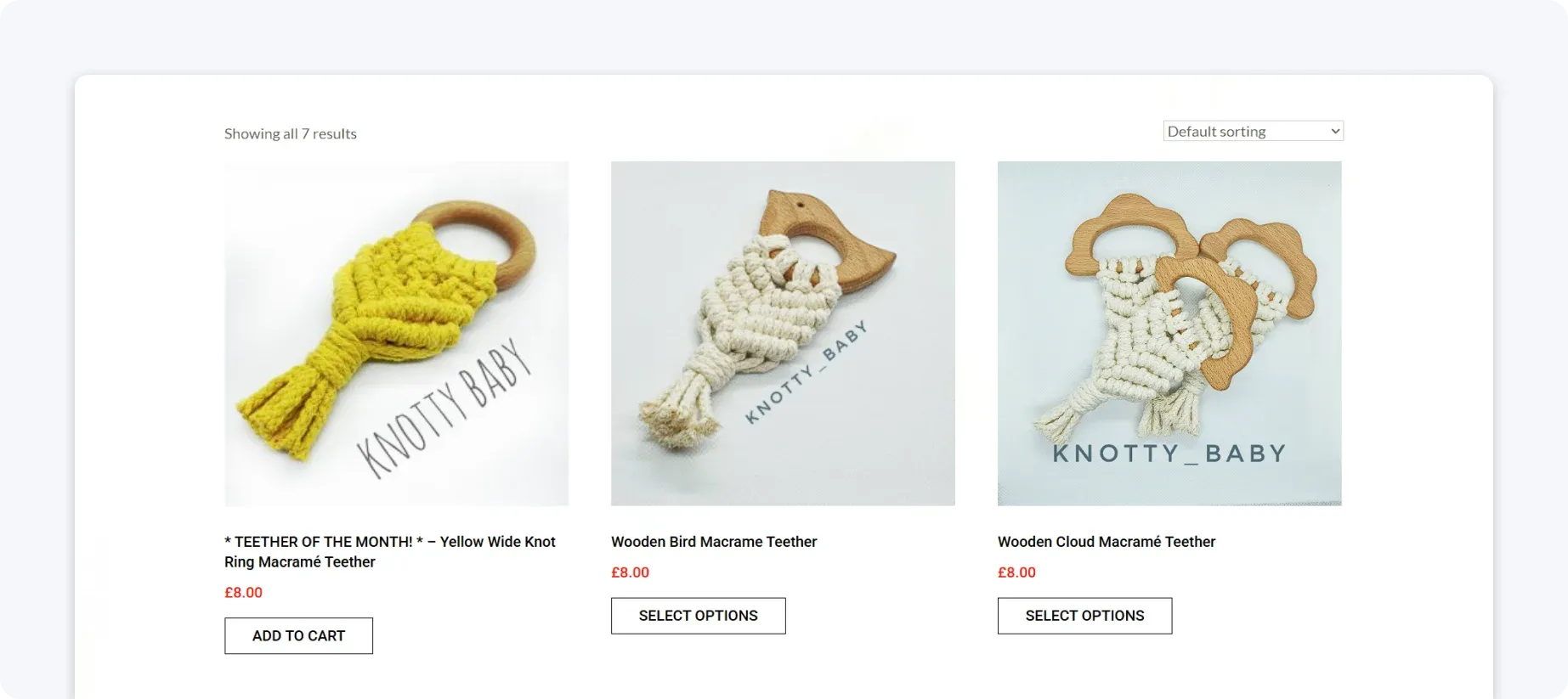The image size is (1568, 699).
Task: Click the £8.00 price under Wooden Cloud teether
Action: point(1016,572)
